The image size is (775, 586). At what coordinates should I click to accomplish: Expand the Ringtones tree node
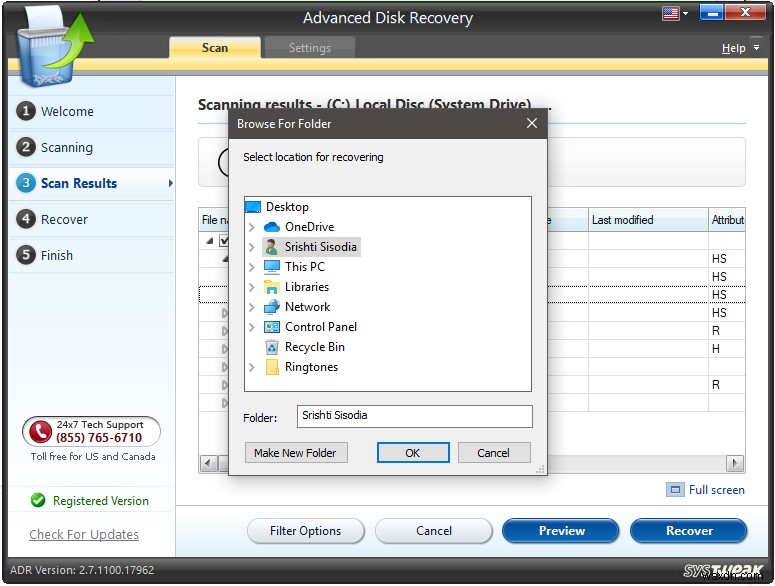tap(252, 367)
